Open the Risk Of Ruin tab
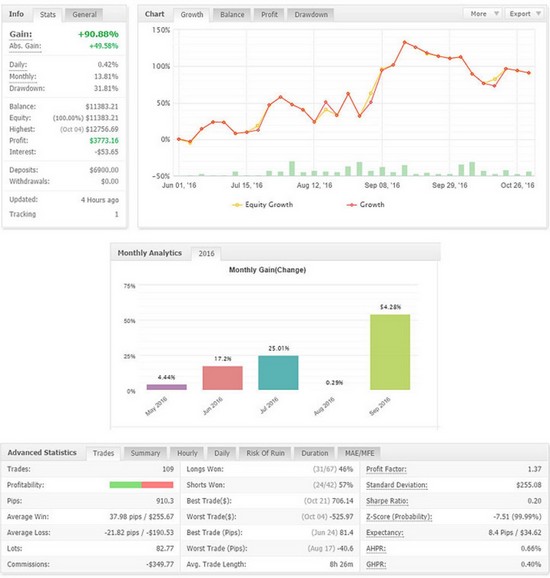 (265, 453)
